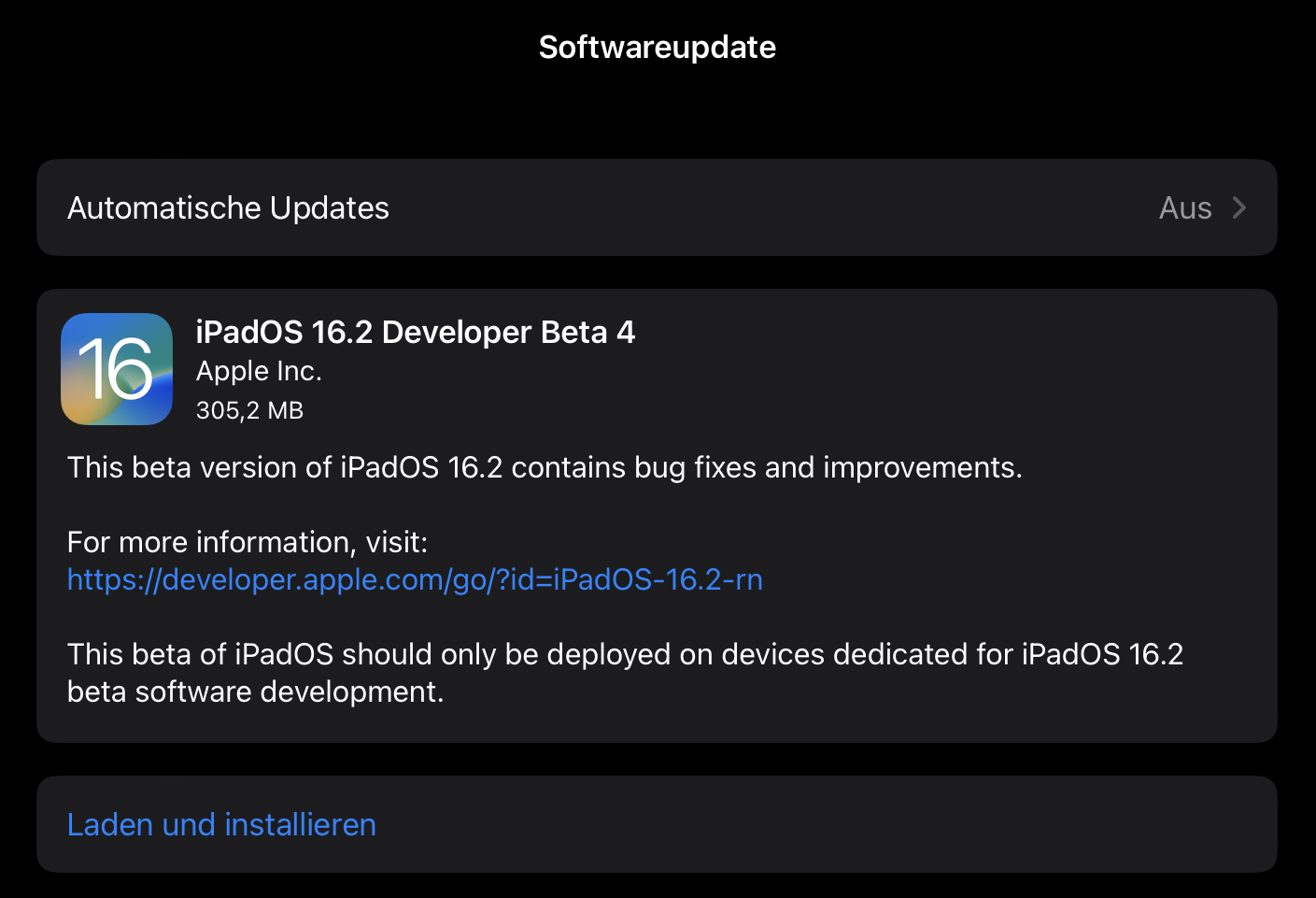The height and width of the screenshot is (898, 1316).
Task: Open the Automatische Updates label
Action: [x=228, y=207]
